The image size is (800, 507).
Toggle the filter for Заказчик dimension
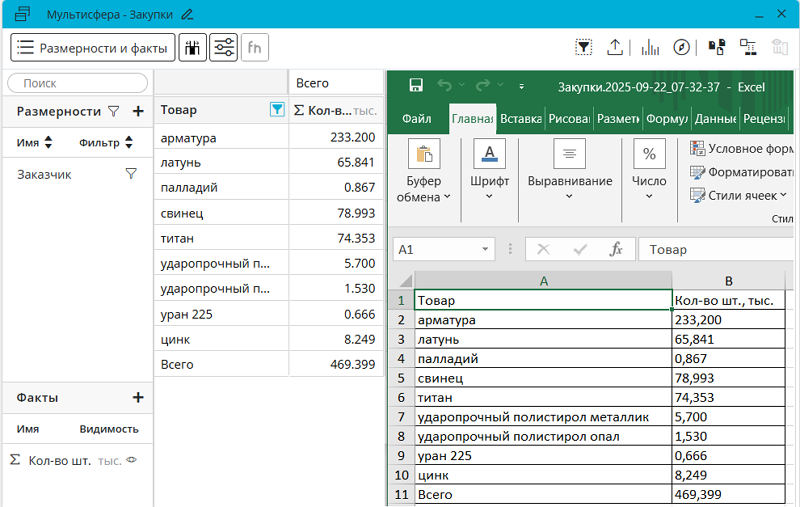click(x=130, y=174)
